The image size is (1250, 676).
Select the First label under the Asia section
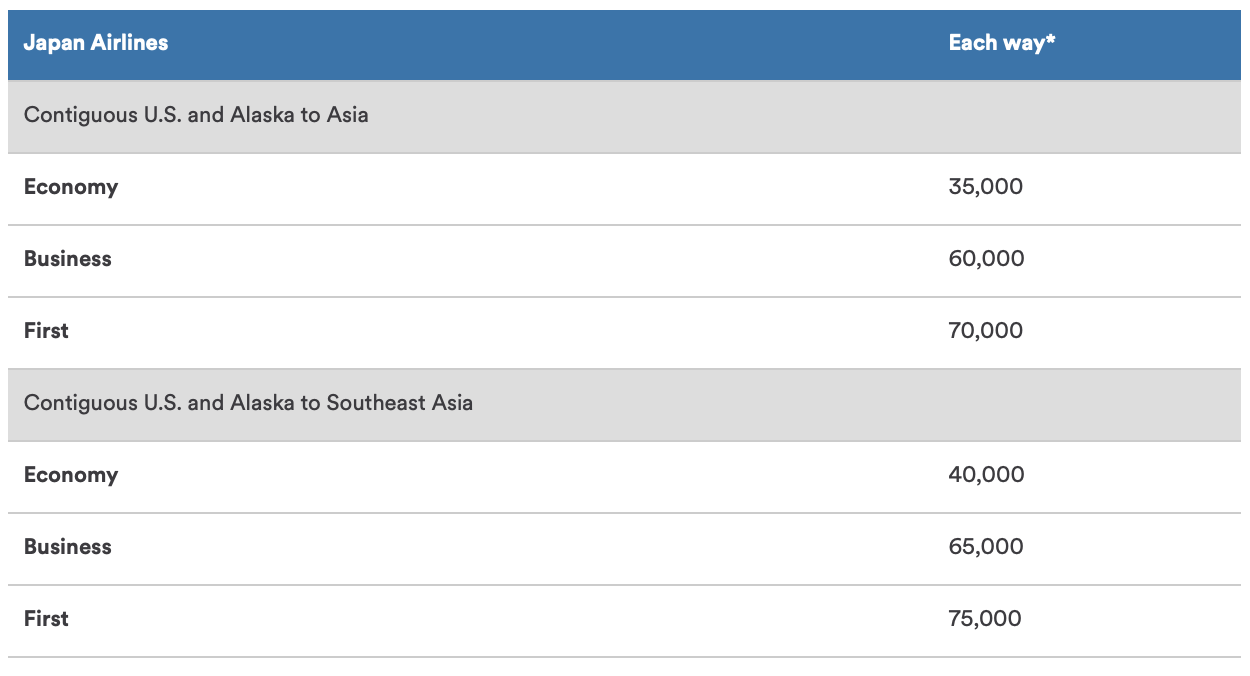pos(46,331)
